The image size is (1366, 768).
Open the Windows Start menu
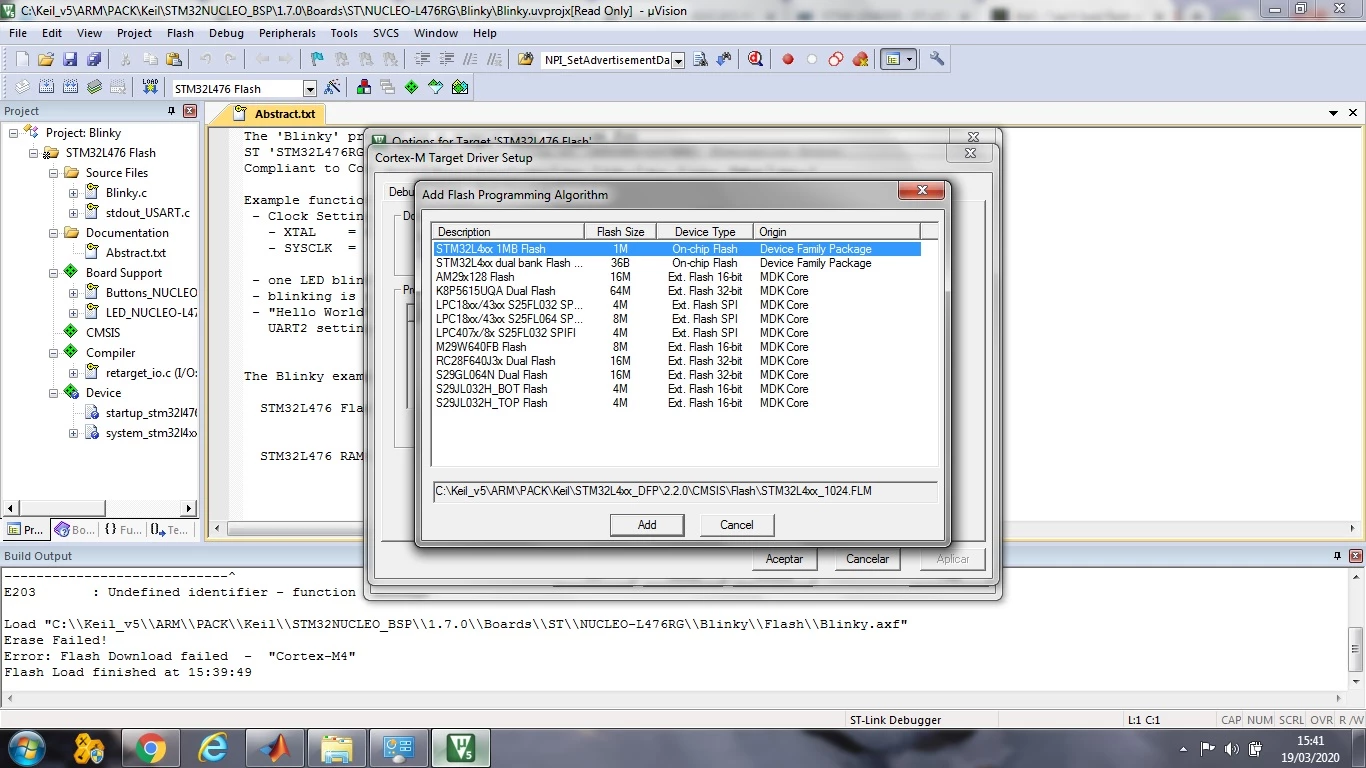pos(26,748)
